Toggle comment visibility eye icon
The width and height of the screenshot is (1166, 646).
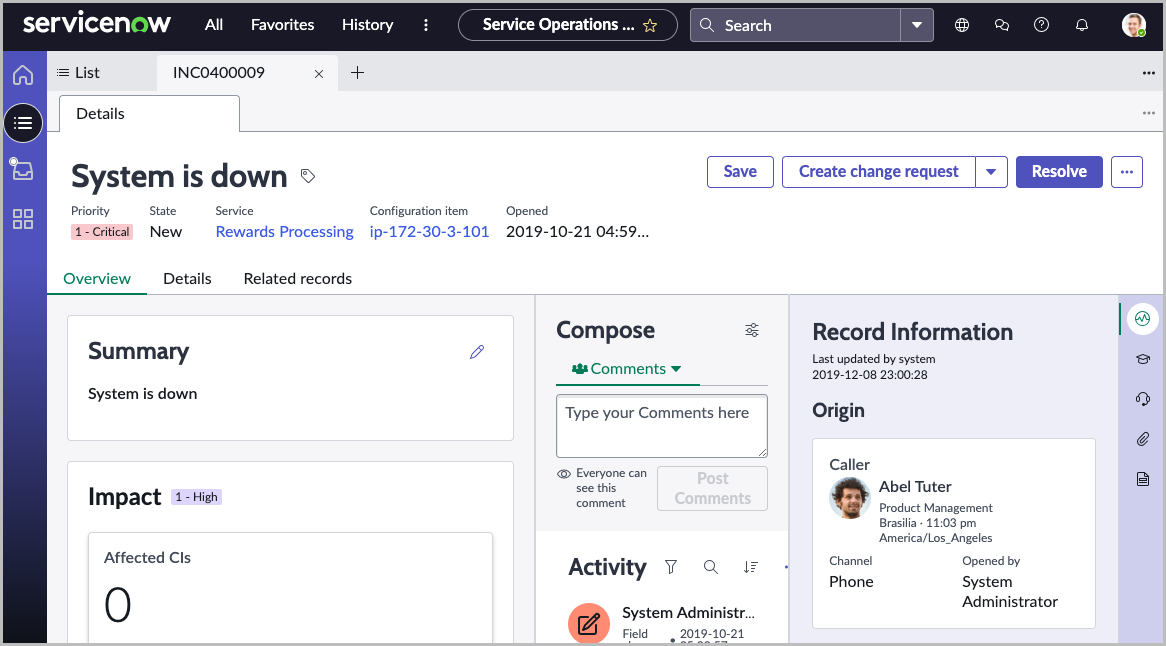[x=565, y=473]
